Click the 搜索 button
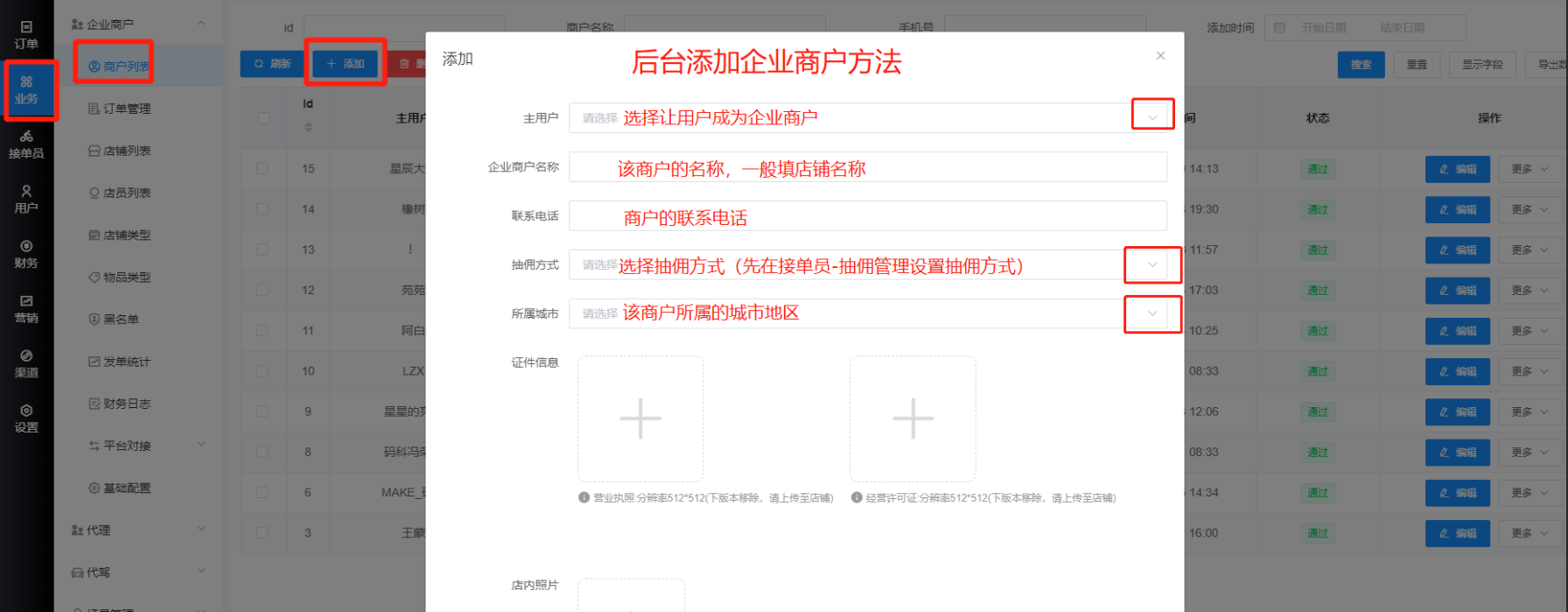The height and width of the screenshot is (612, 1568). (1360, 65)
